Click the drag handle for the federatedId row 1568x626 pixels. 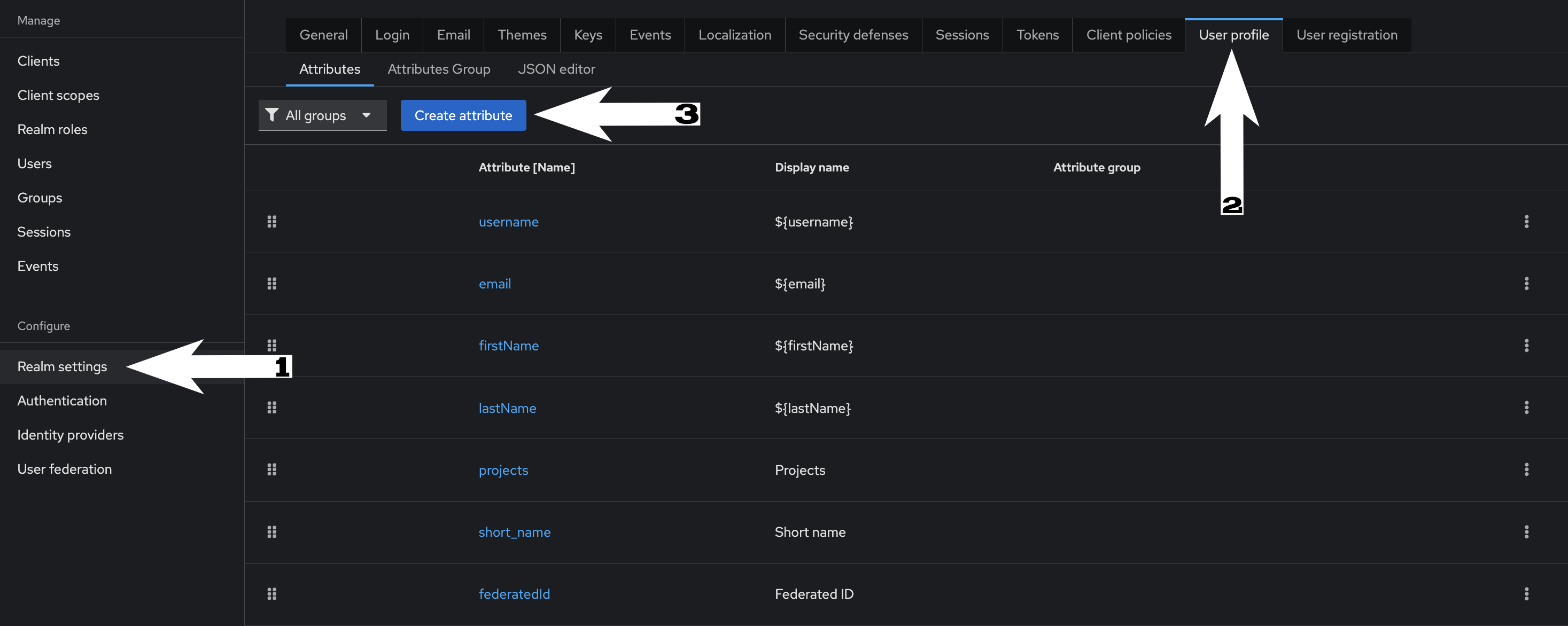click(271, 594)
